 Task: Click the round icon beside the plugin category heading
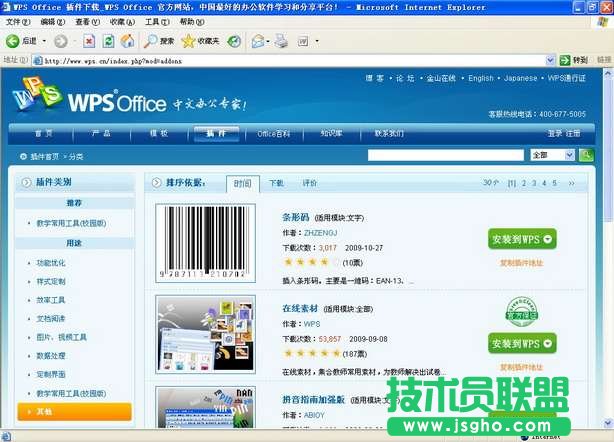26,182
